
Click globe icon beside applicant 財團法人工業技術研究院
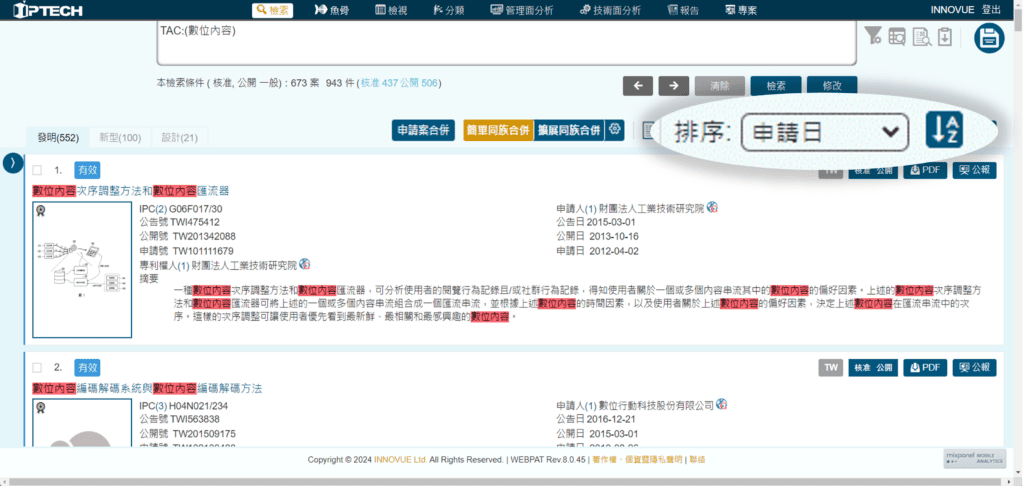click(712, 207)
